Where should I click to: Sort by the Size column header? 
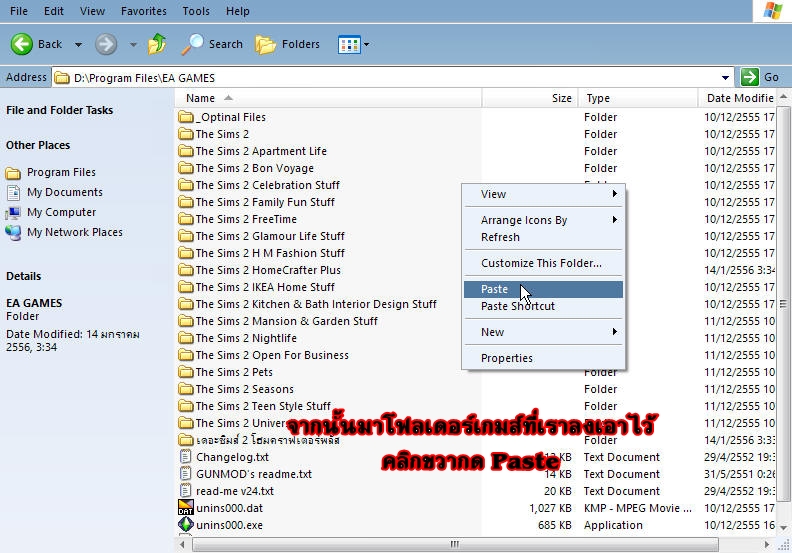point(530,98)
